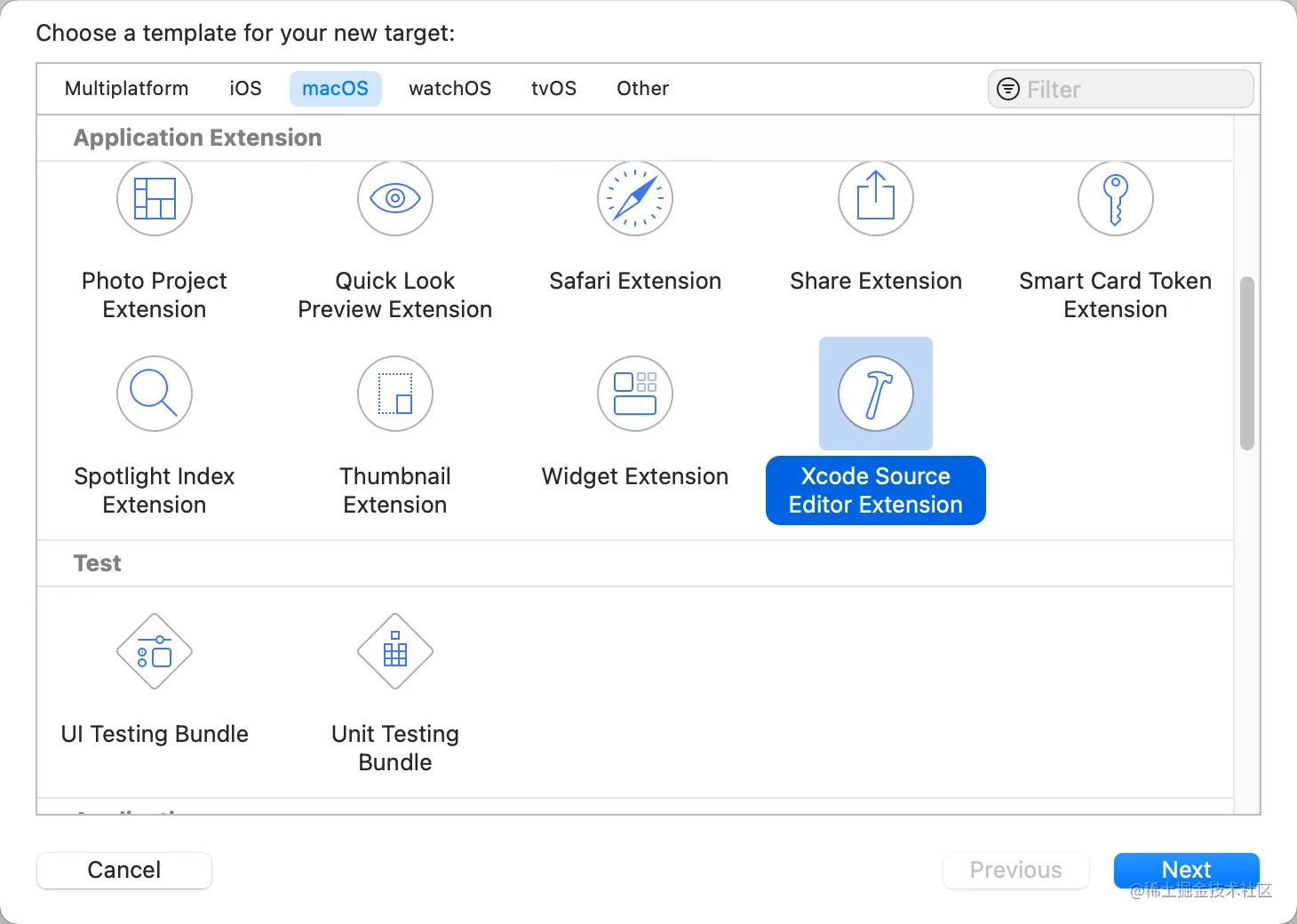Image resolution: width=1297 pixels, height=924 pixels.
Task: Switch to the tvOS tab
Action: 554,89
